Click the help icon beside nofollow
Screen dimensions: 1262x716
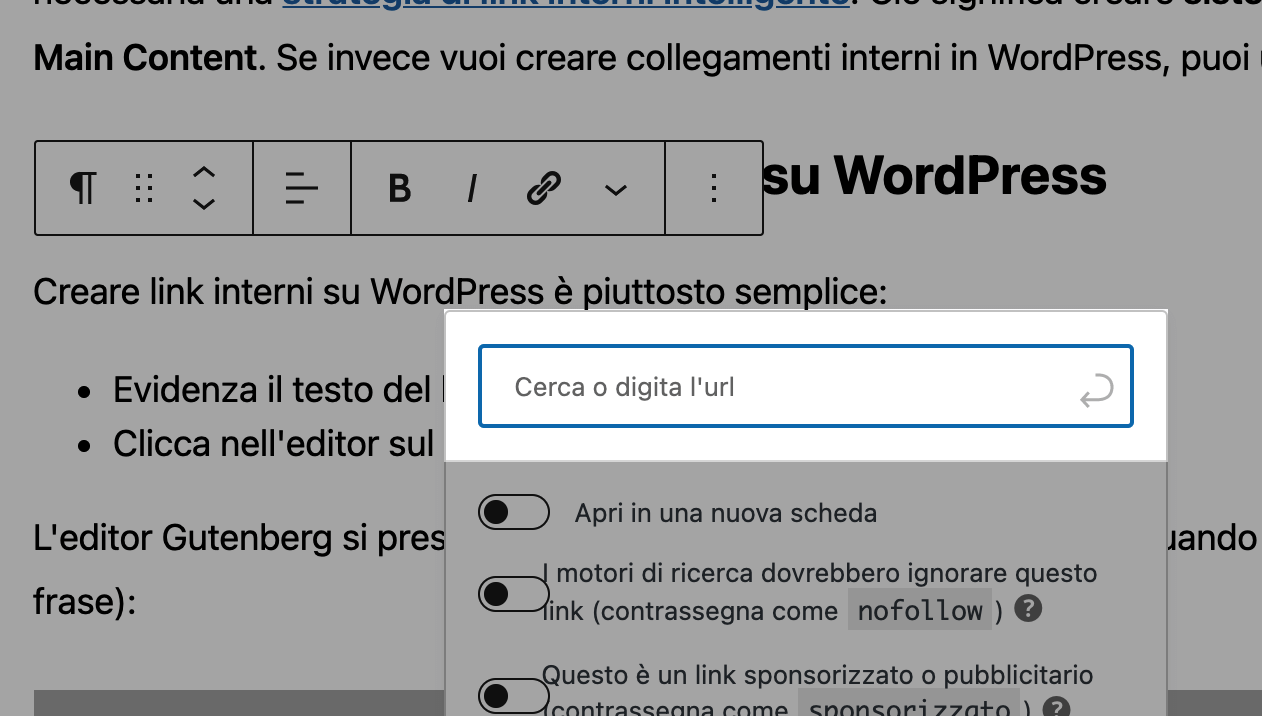point(1028,608)
